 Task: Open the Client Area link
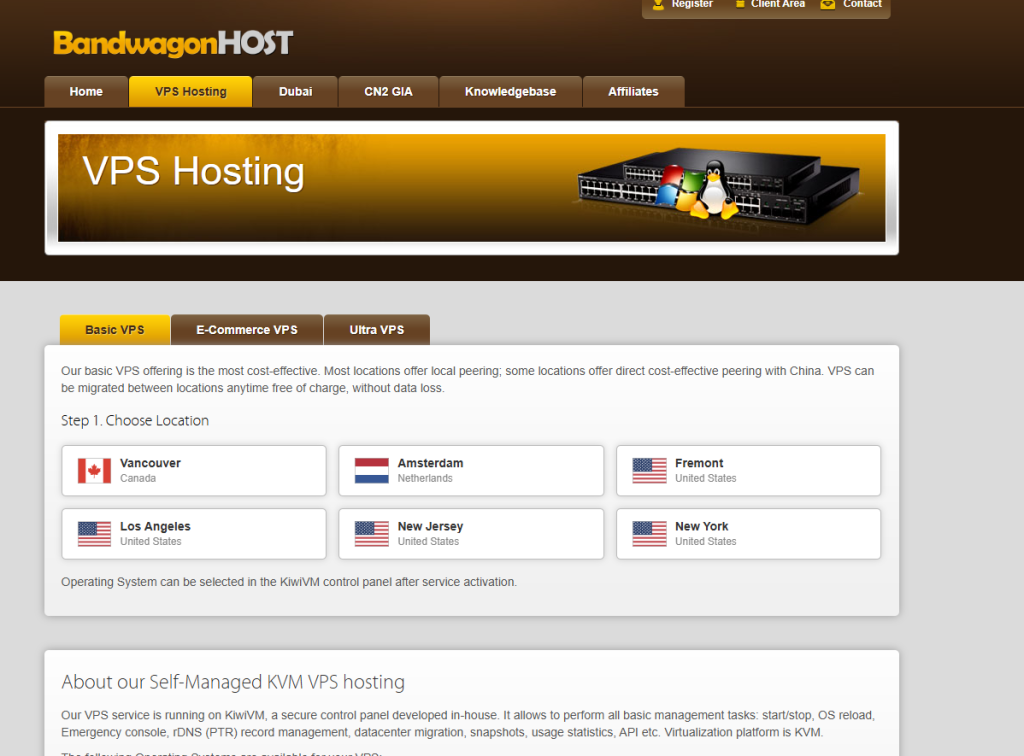click(x=777, y=4)
